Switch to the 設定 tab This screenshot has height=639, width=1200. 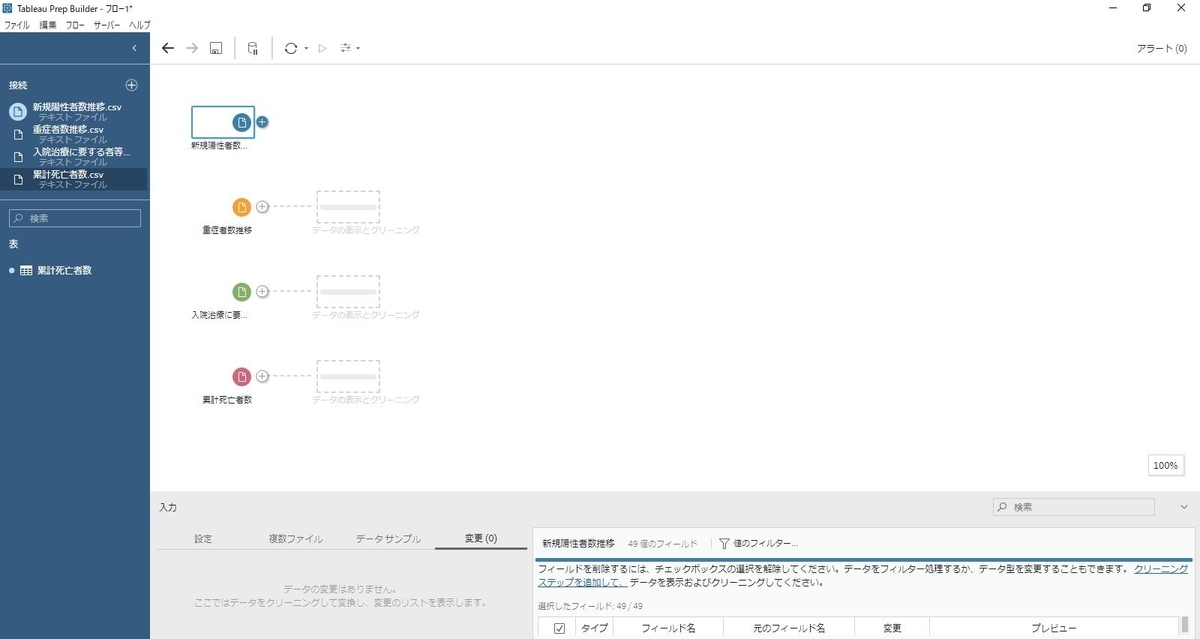pyautogui.click(x=203, y=538)
